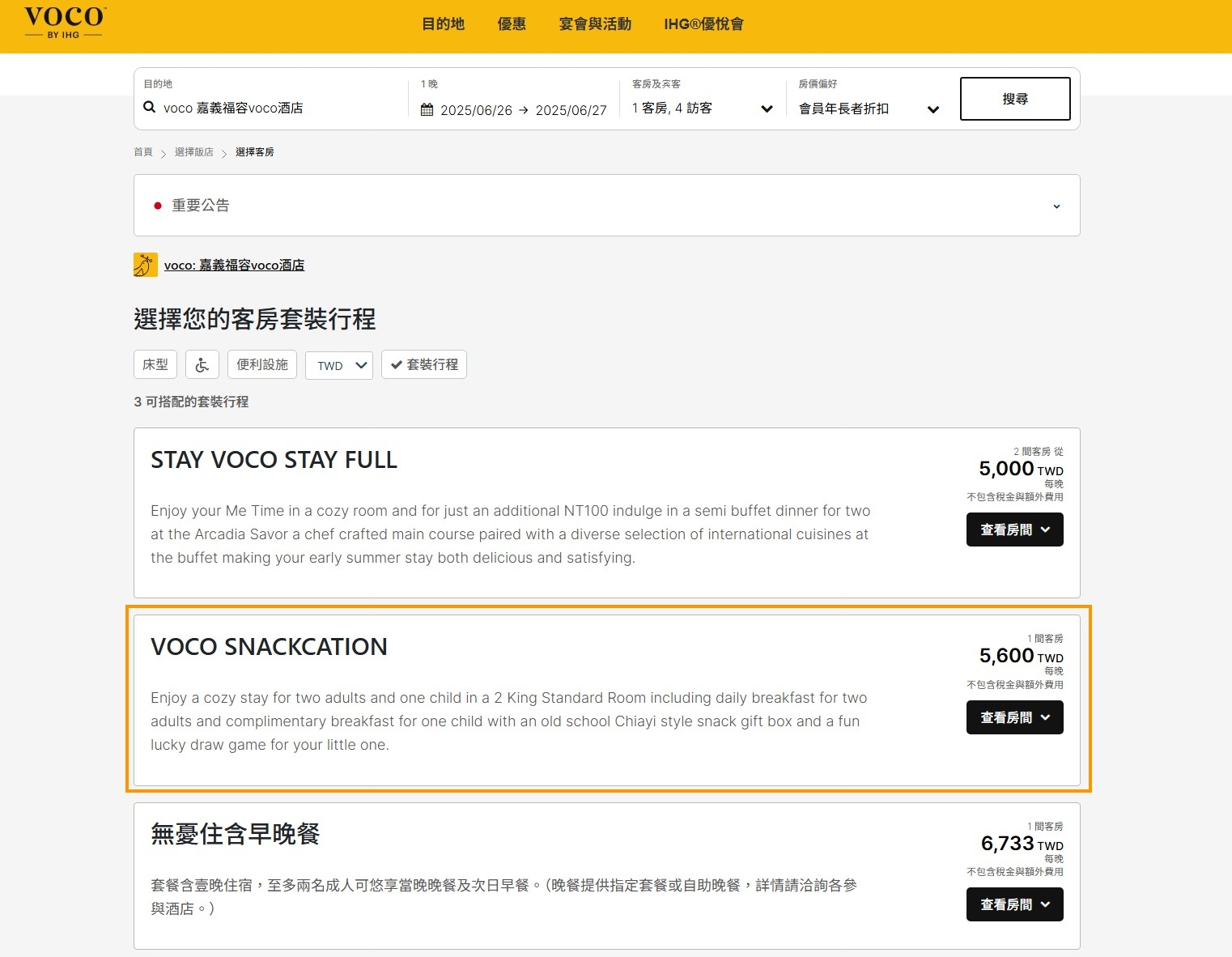Click the STAY VOCO STAY FULL title
1232x957 pixels.
(x=274, y=460)
